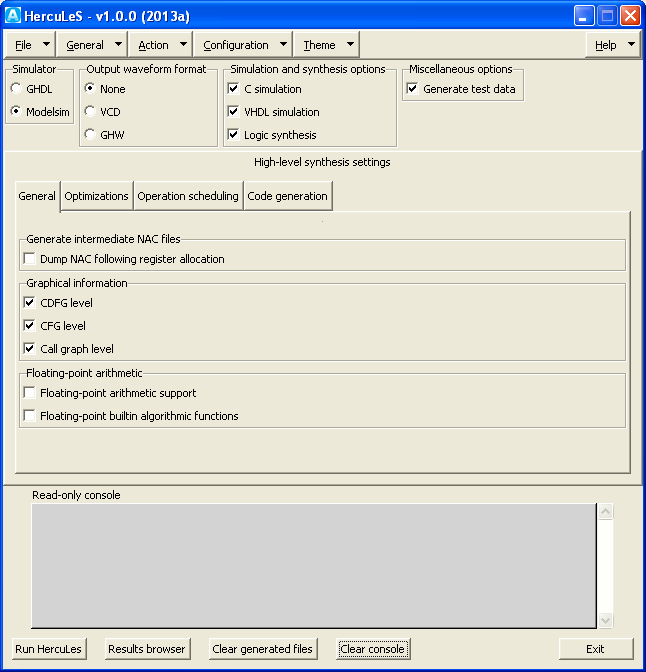The height and width of the screenshot is (672, 646).
Task: Expand the File dropdown arrow
Action: click(46, 44)
